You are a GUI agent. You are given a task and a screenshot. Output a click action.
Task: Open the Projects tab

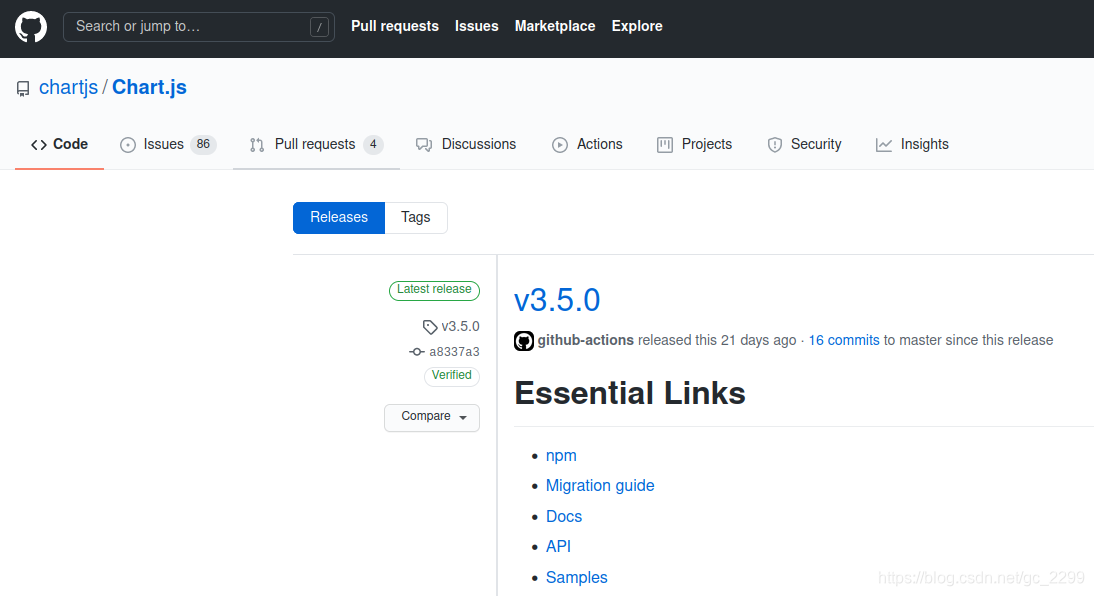[694, 144]
